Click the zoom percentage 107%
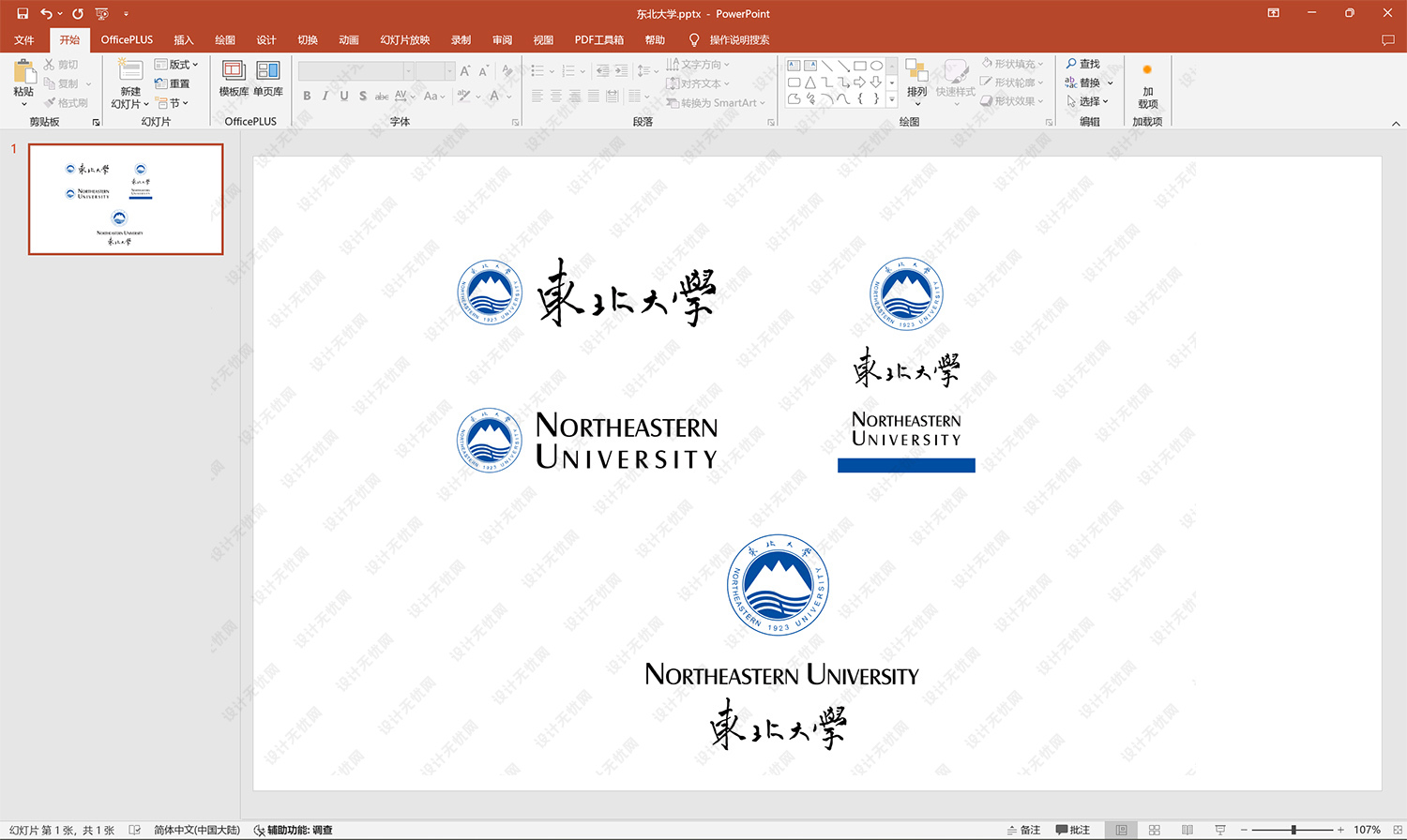Image resolution: width=1407 pixels, height=840 pixels. [1367, 830]
